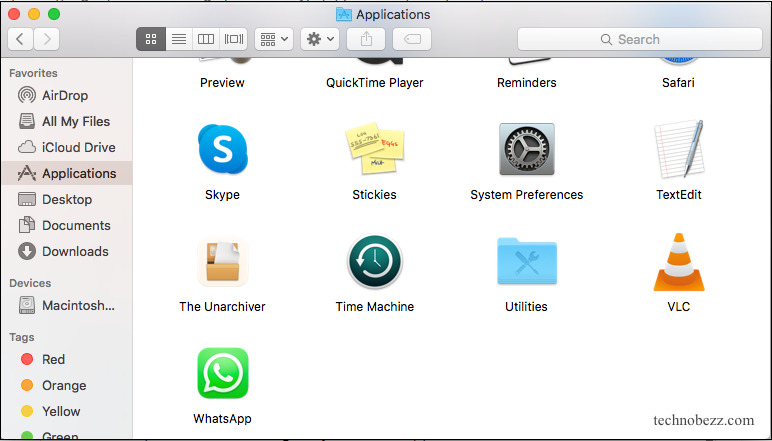Switch to icon view

pyautogui.click(x=151, y=39)
